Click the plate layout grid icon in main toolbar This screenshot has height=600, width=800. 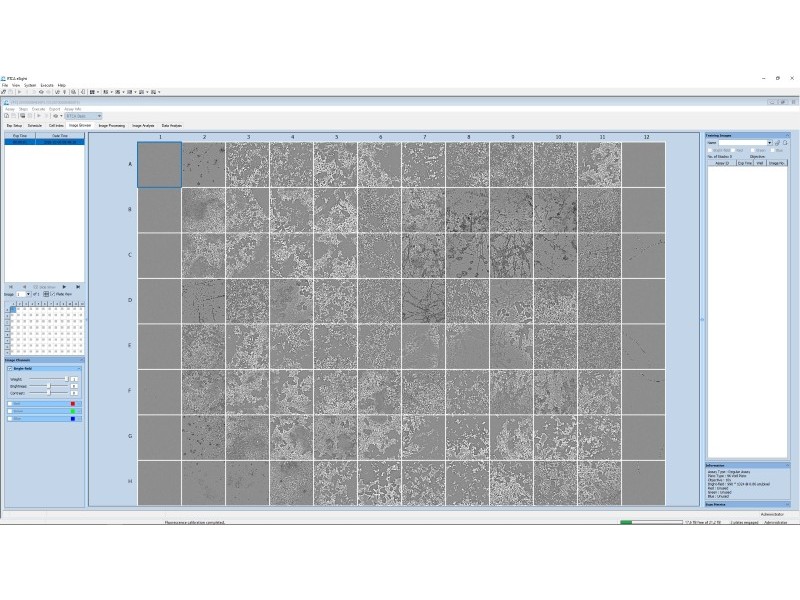coord(92,92)
